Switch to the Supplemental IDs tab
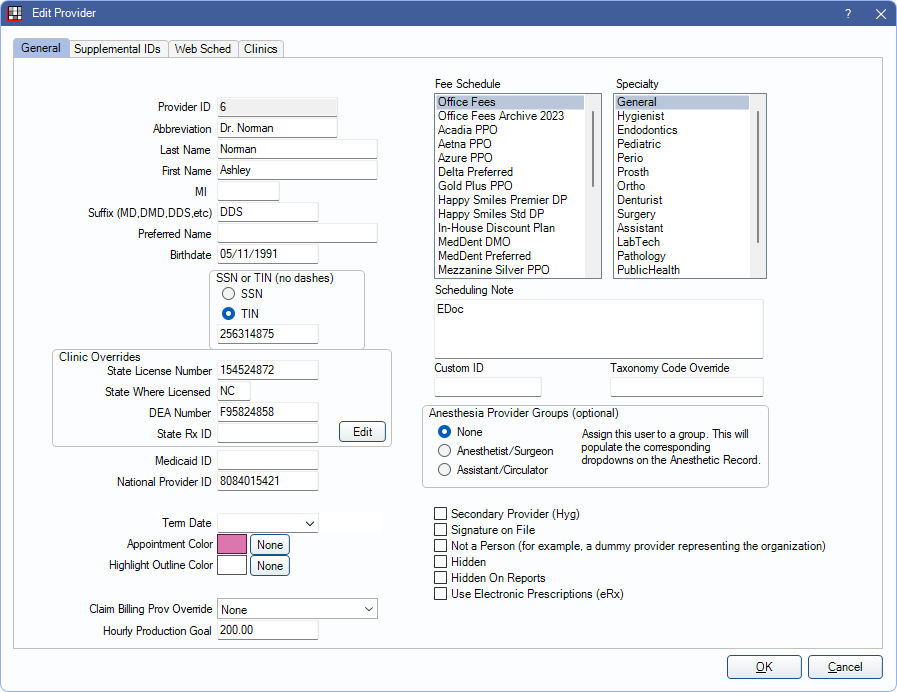The image size is (897, 692). pyautogui.click(x=117, y=49)
